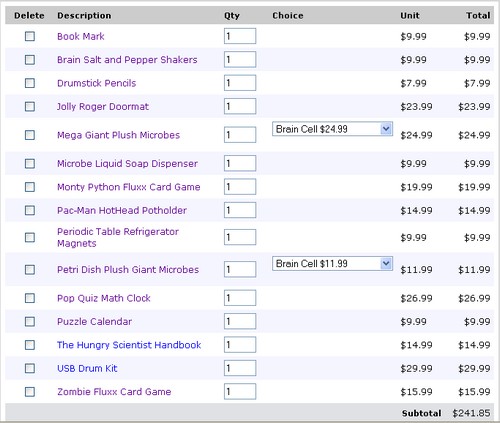This screenshot has height=423, width=500.
Task: Open Periodic Table Refrigerator Magnets product link
Action: (x=118, y=237)
